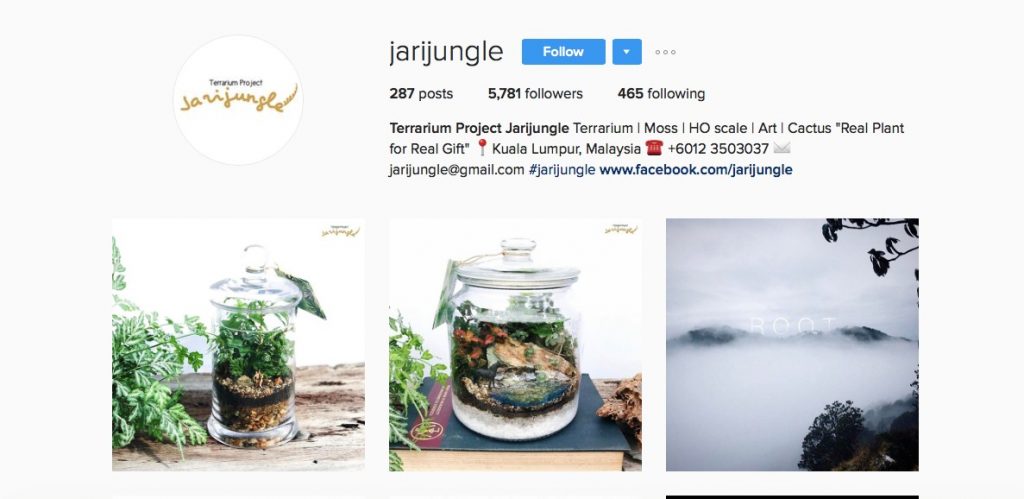This screenshot has width=1024, height=499.
Task: Click the envelope email emoji icon
Action: click(x=782, y=148)
